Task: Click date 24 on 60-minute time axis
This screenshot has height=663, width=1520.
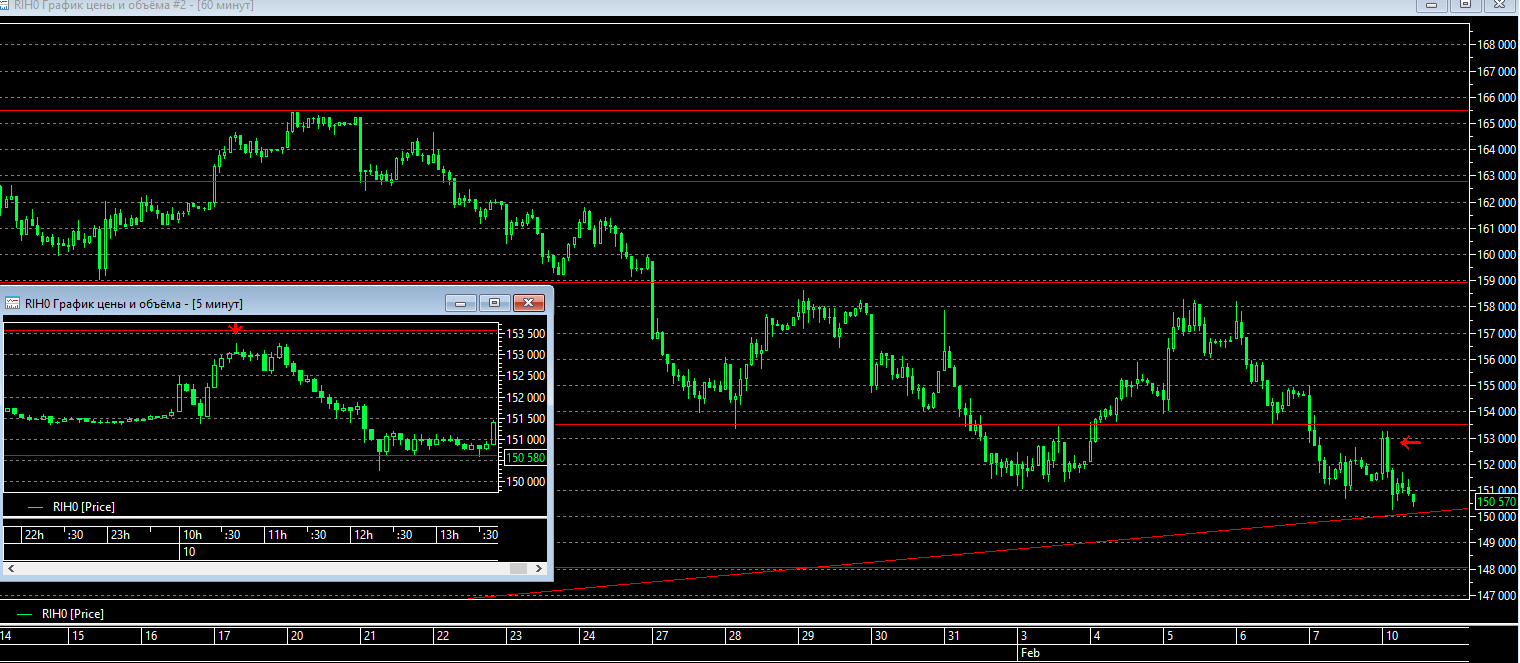Action: [589, 636]
